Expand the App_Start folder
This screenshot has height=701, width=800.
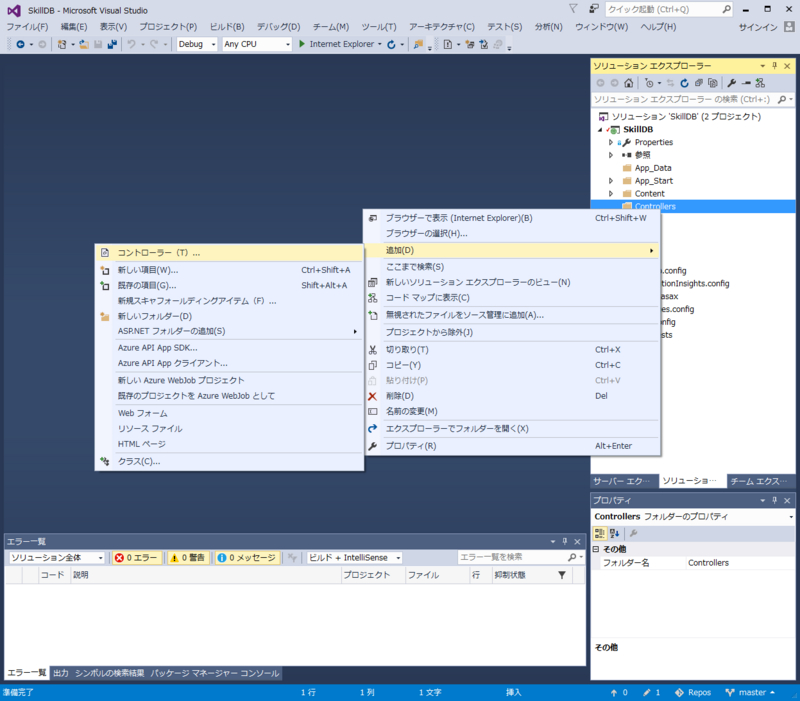[x=611, y=181]
